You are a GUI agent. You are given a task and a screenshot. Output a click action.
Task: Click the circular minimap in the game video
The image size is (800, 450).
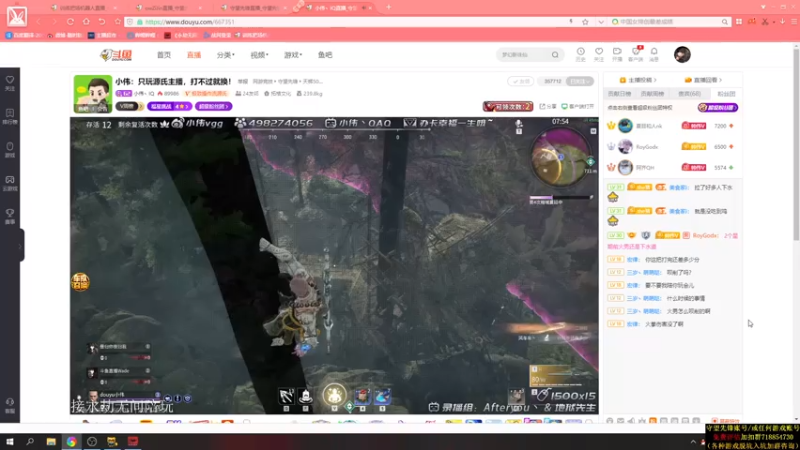(561, 157)
